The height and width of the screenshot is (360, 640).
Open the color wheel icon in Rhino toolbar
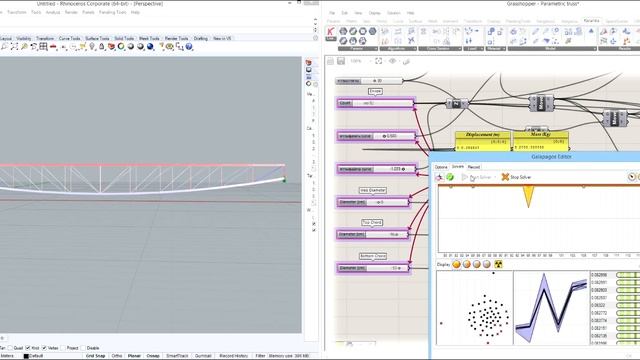coord(121,47)
